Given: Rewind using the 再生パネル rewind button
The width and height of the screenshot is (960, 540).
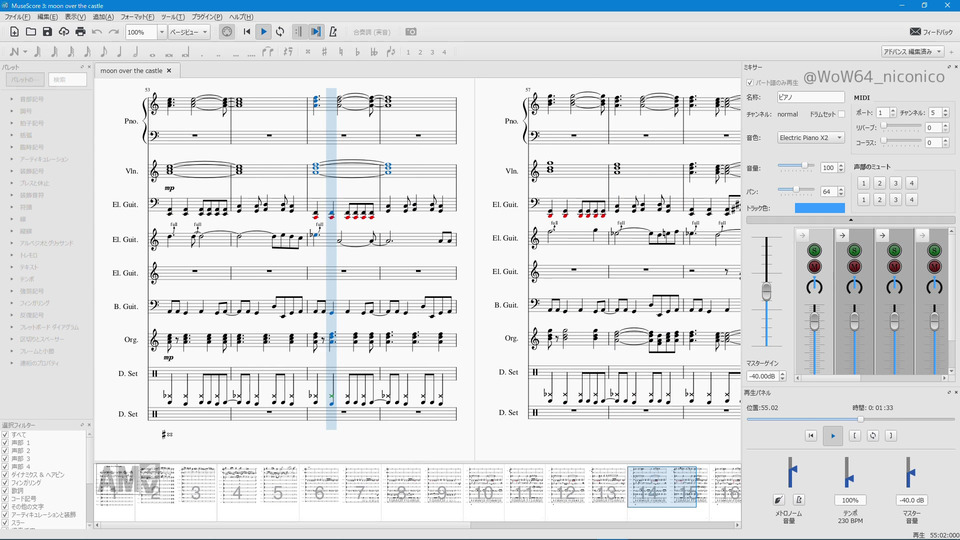Looking at the screenshot, I should [x=811, y=436].
